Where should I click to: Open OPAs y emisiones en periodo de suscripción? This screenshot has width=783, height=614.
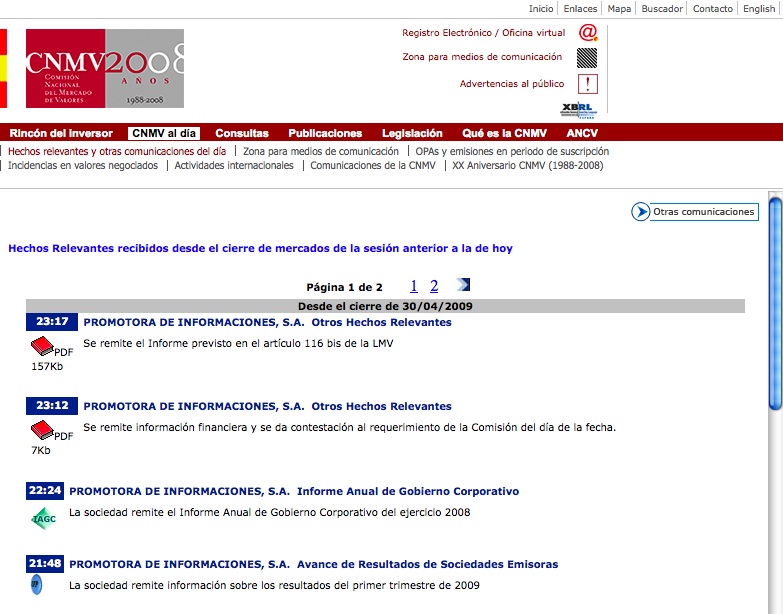pos(512,151)
